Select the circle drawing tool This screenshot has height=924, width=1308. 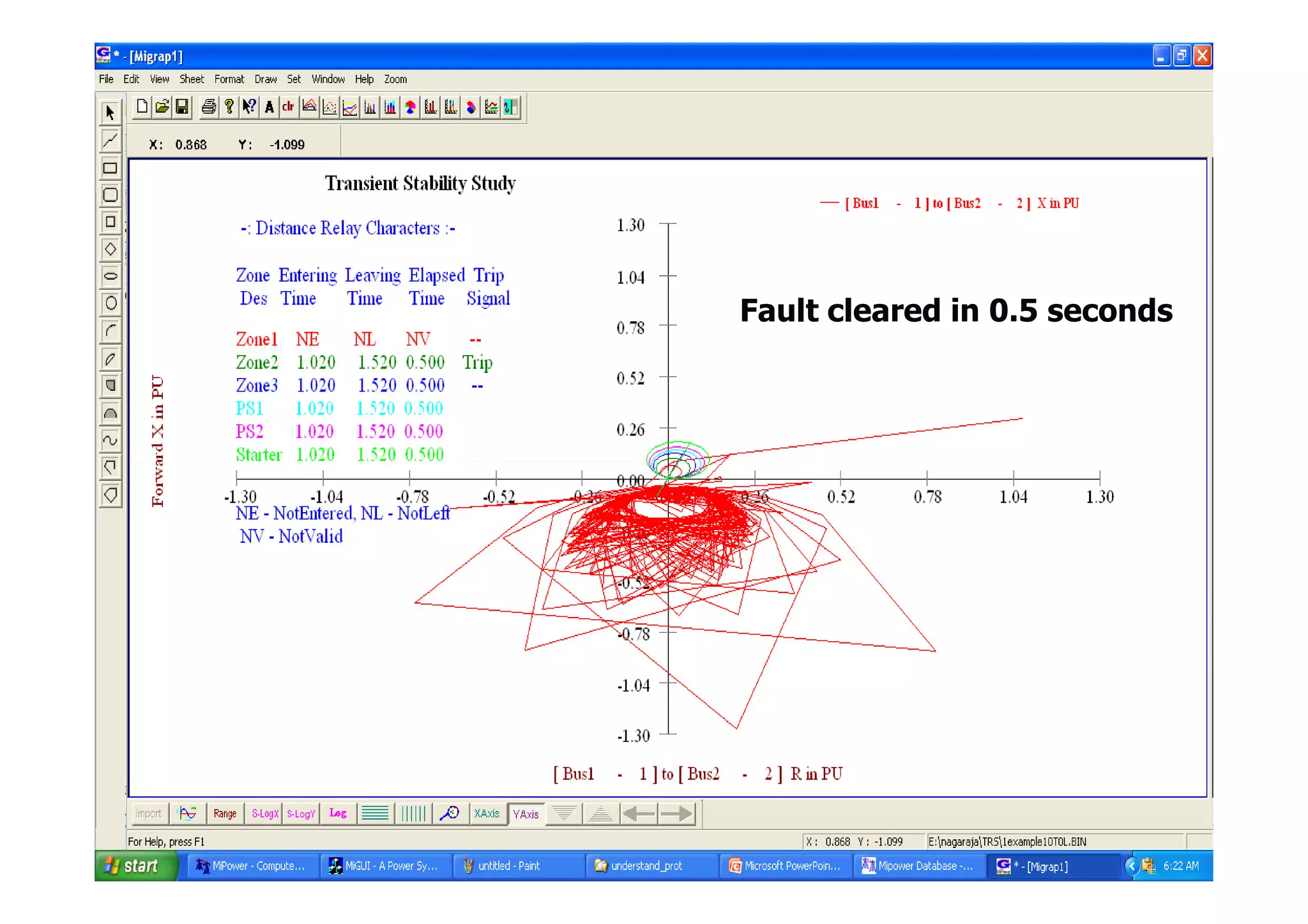[110, 303]
